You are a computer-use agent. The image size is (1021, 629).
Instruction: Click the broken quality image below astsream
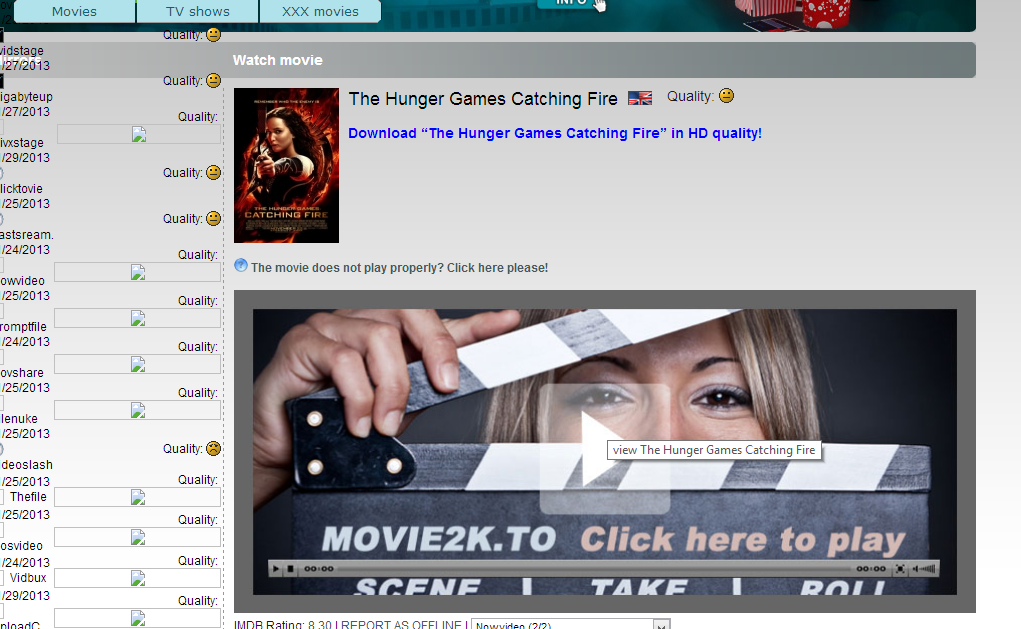click(137, 272)
